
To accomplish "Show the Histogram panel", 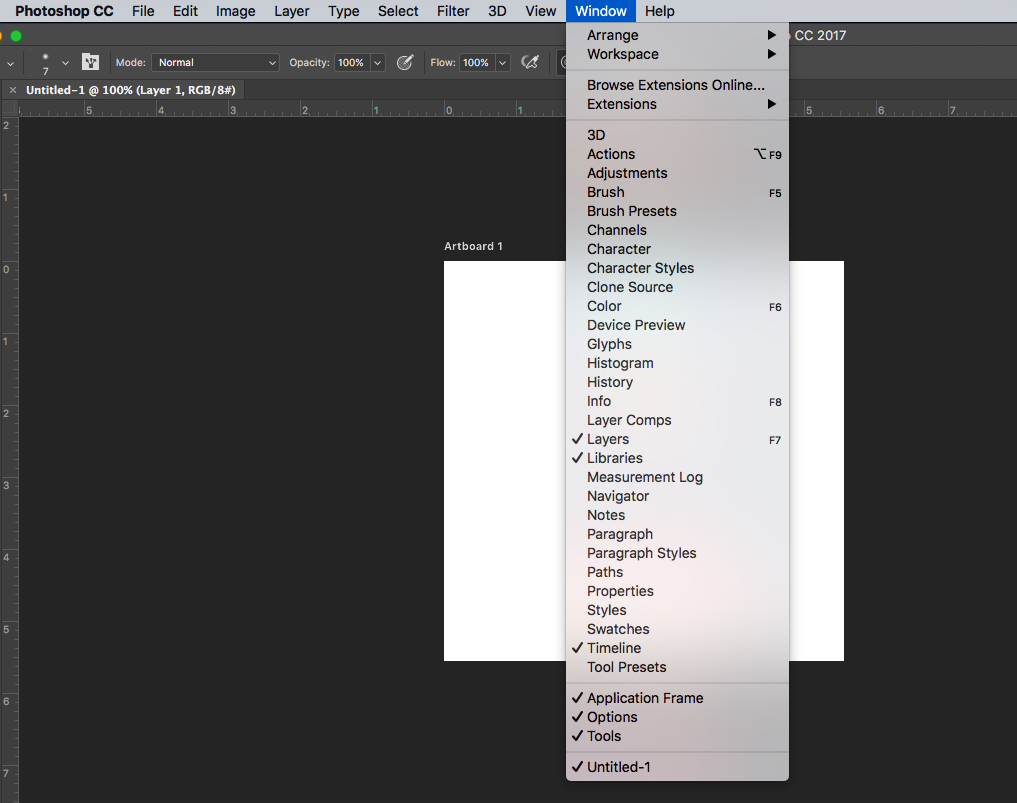I will pyautogui.click(x=677, y=363).
